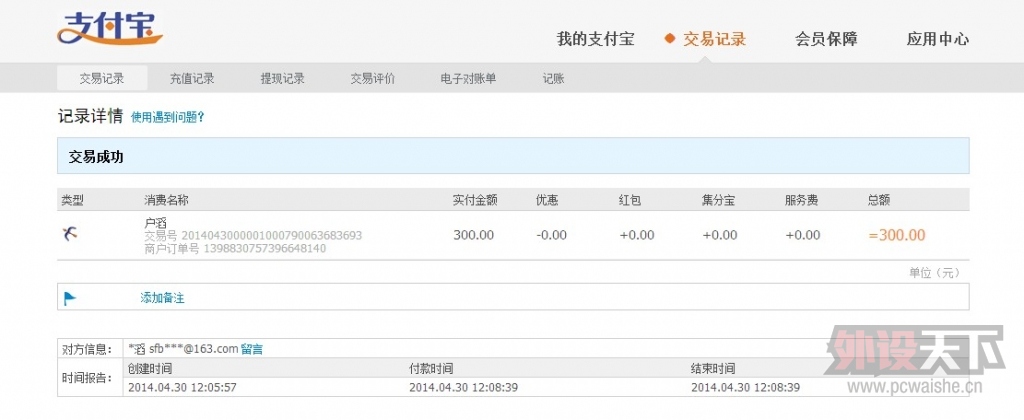Click the blue flag icon beside 添加备注
The height and width of the screenshot is (420, 1024).
(70, 297)
